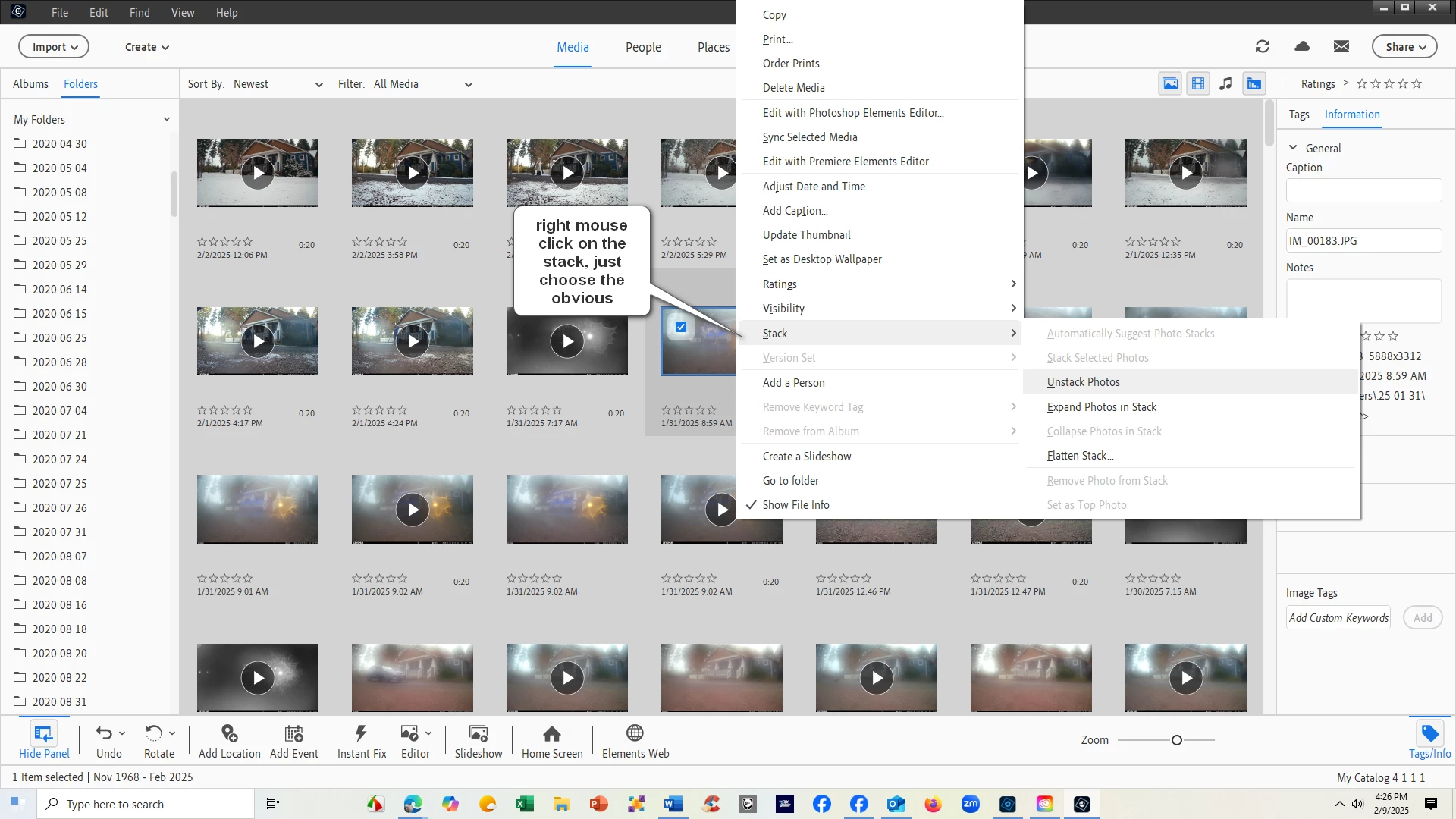This screenshot has height=819, width=1456.
Task: Open the Filter All Media dropdown
Action: [x=422, y=84]
